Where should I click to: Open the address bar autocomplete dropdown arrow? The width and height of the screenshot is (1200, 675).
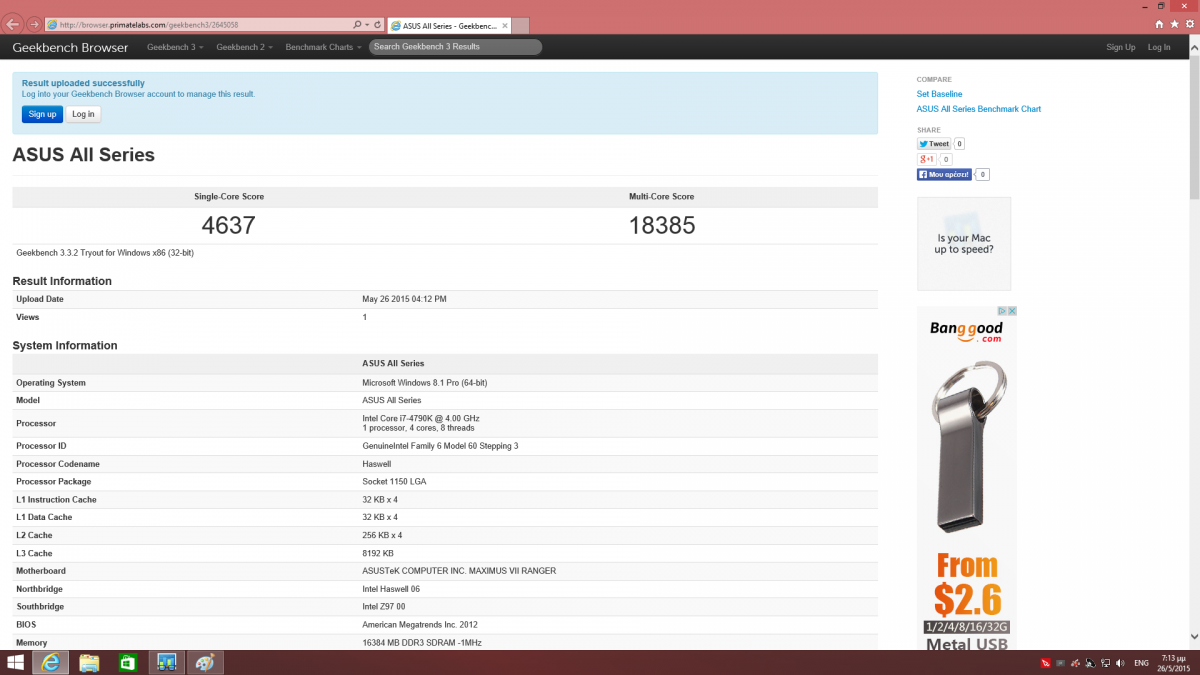367,24
